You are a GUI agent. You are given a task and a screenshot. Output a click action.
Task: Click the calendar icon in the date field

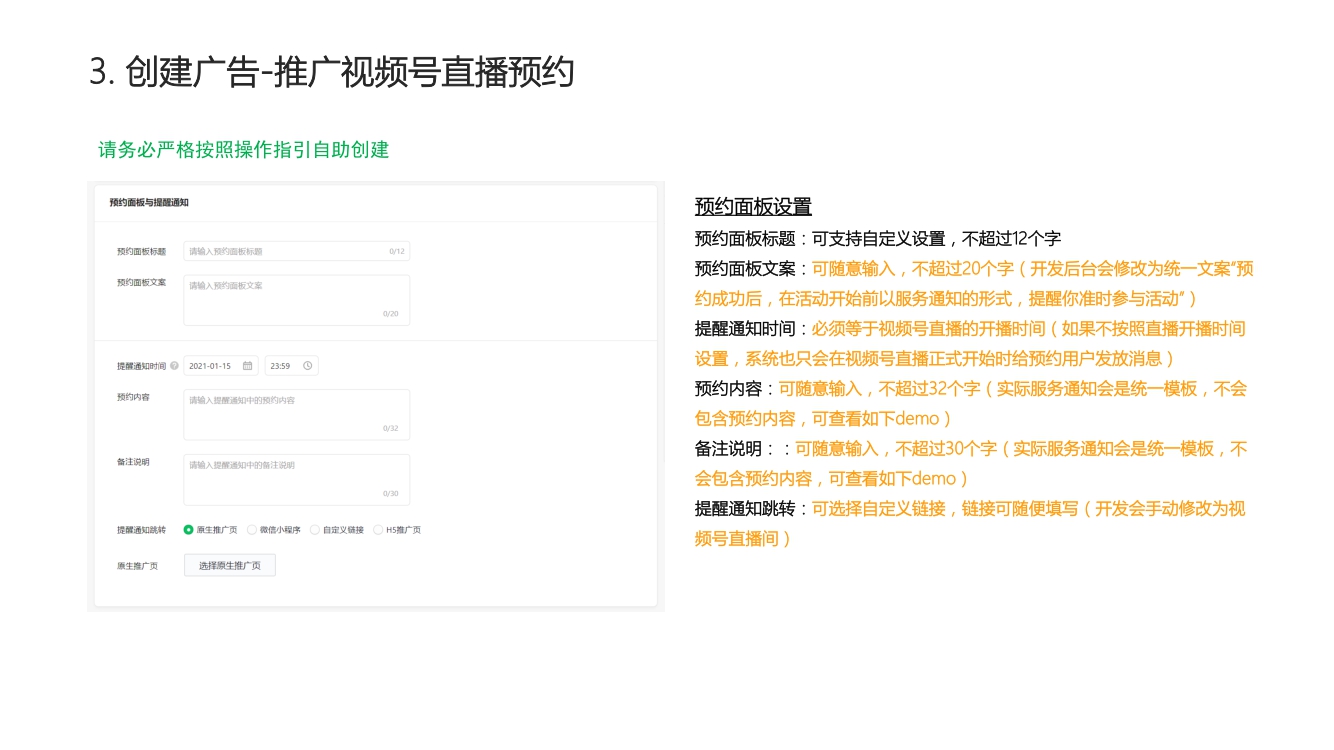248,366
